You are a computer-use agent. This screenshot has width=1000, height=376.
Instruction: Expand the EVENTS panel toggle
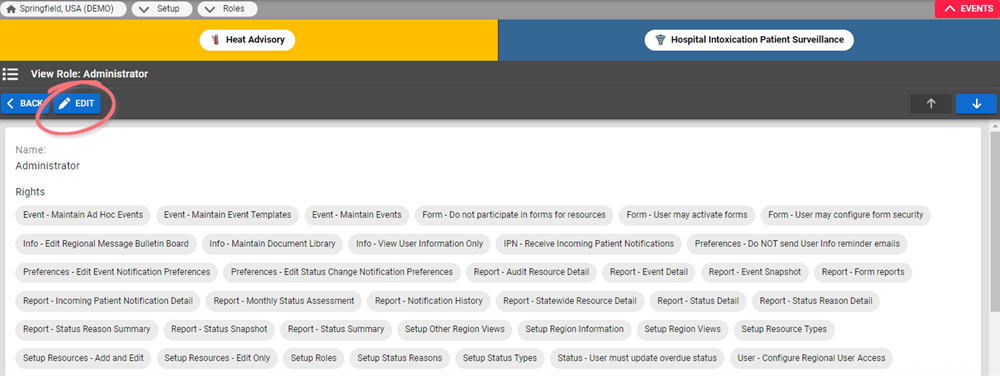pos(967,9)
